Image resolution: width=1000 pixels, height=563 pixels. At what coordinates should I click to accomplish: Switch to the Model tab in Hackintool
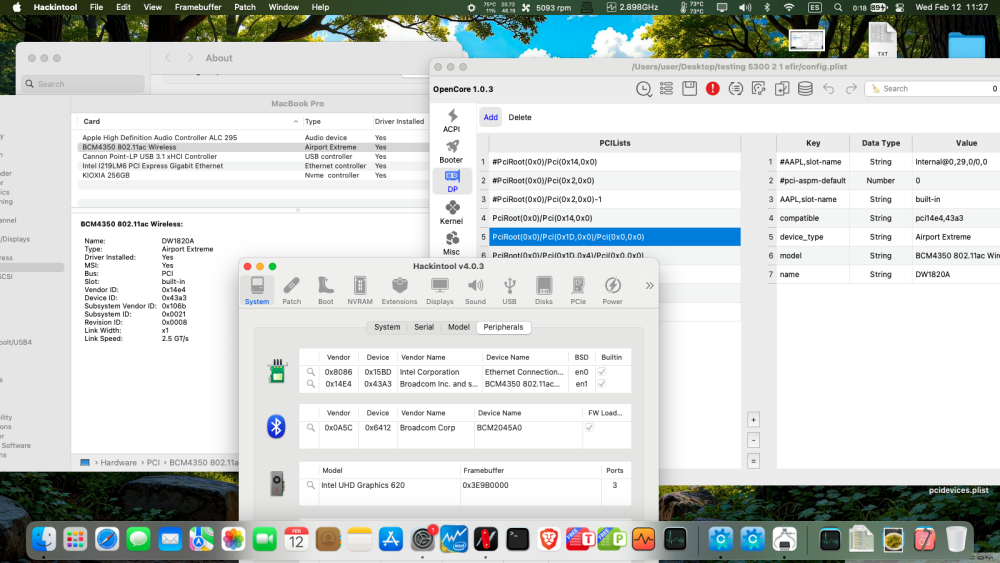click(x=459, y=327)
